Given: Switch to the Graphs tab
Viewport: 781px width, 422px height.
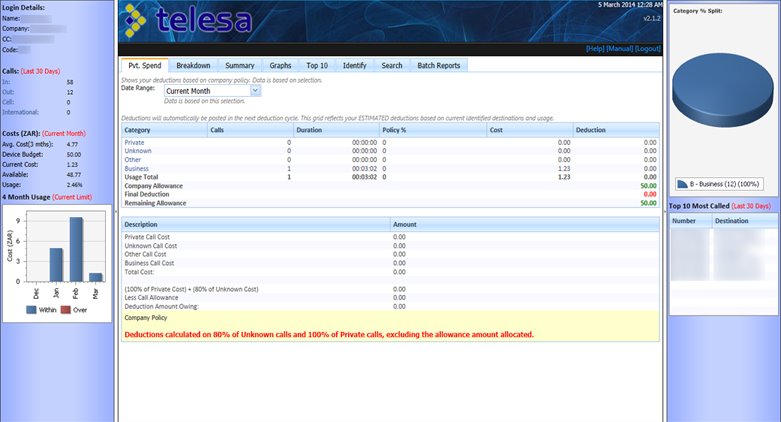Looking at the screenshot, I should point(280,65).
